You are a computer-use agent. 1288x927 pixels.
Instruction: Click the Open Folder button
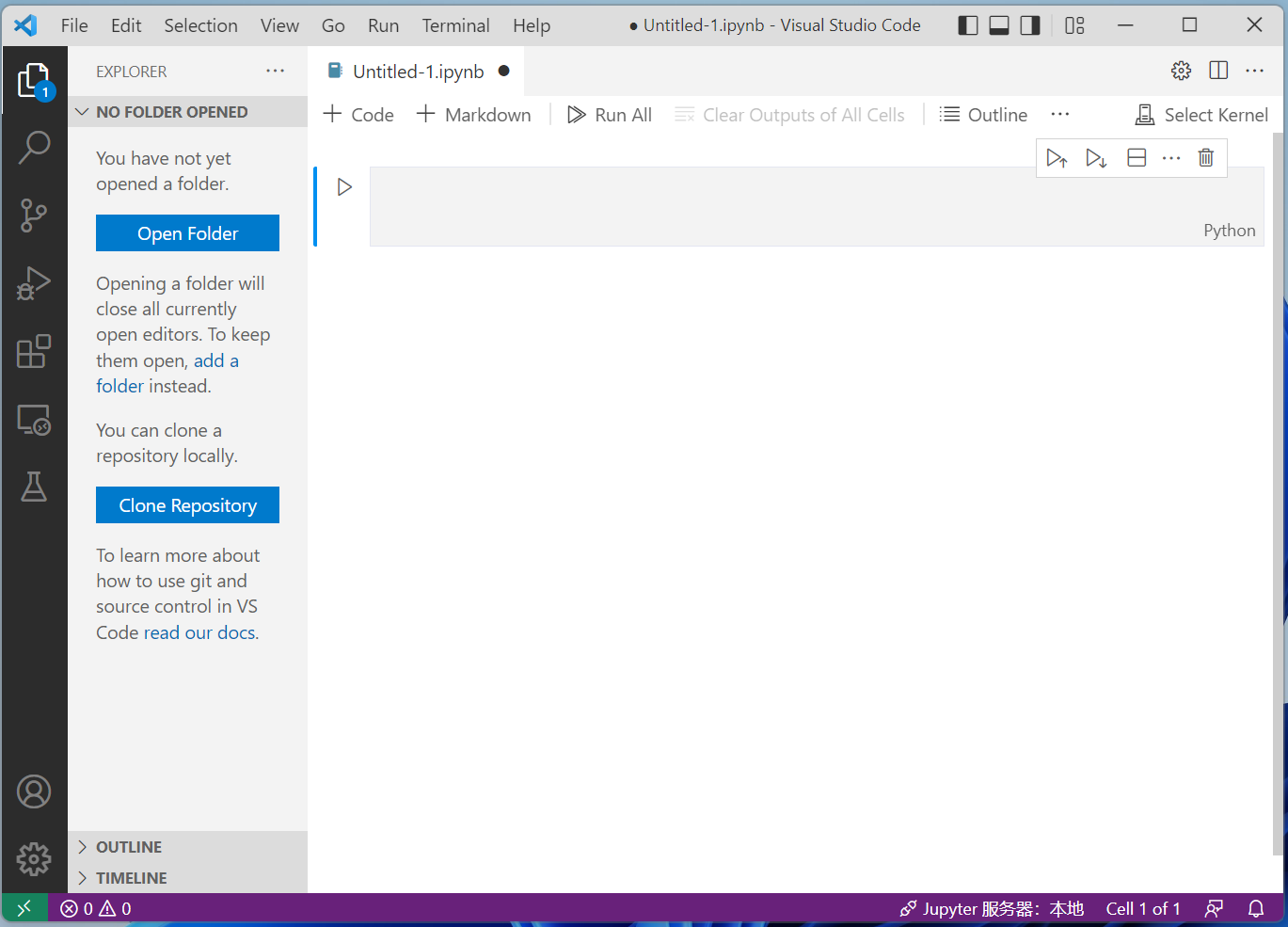coord(187,233)
